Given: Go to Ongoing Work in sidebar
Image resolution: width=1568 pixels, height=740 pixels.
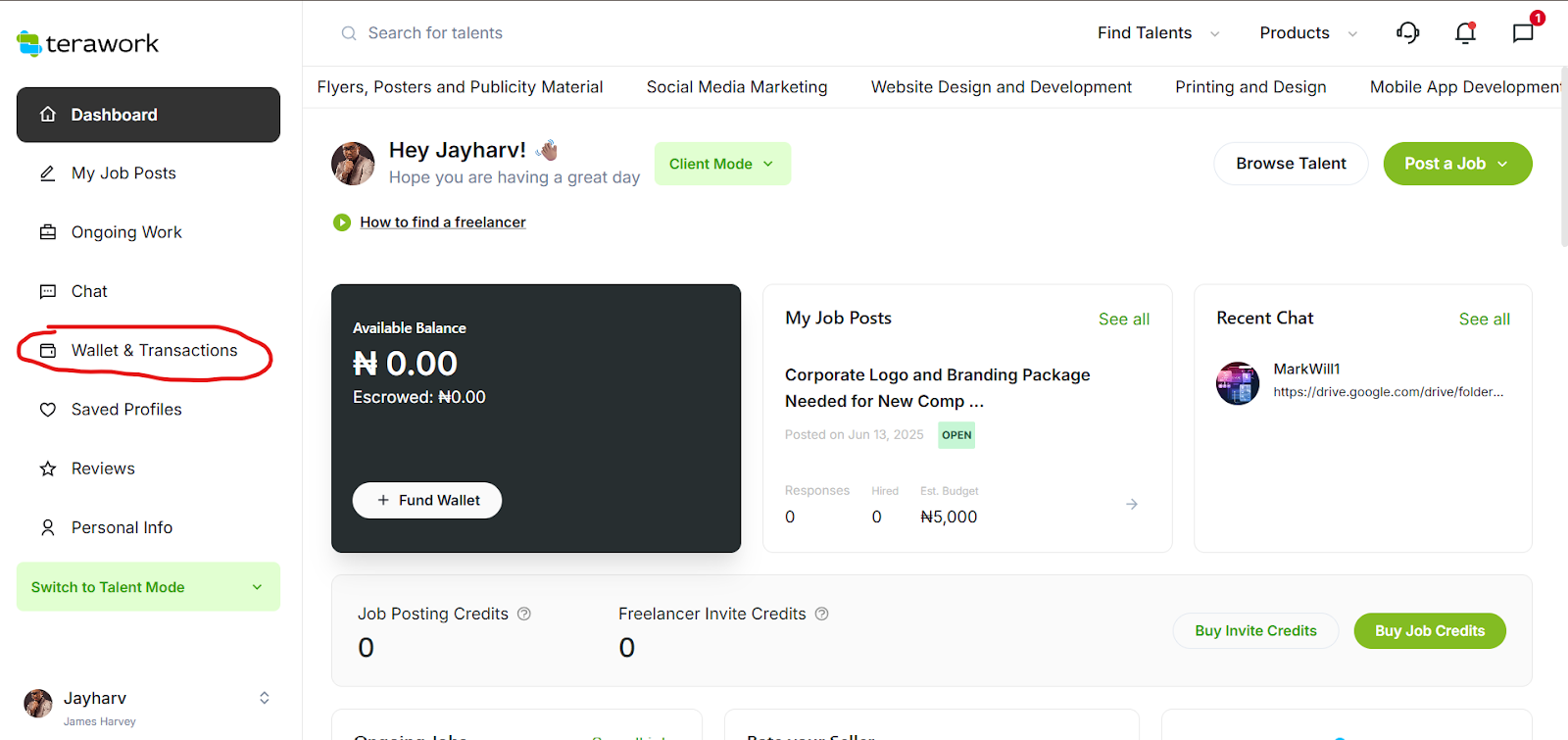Looking at the screenshot, I should [x=126, y=232].
